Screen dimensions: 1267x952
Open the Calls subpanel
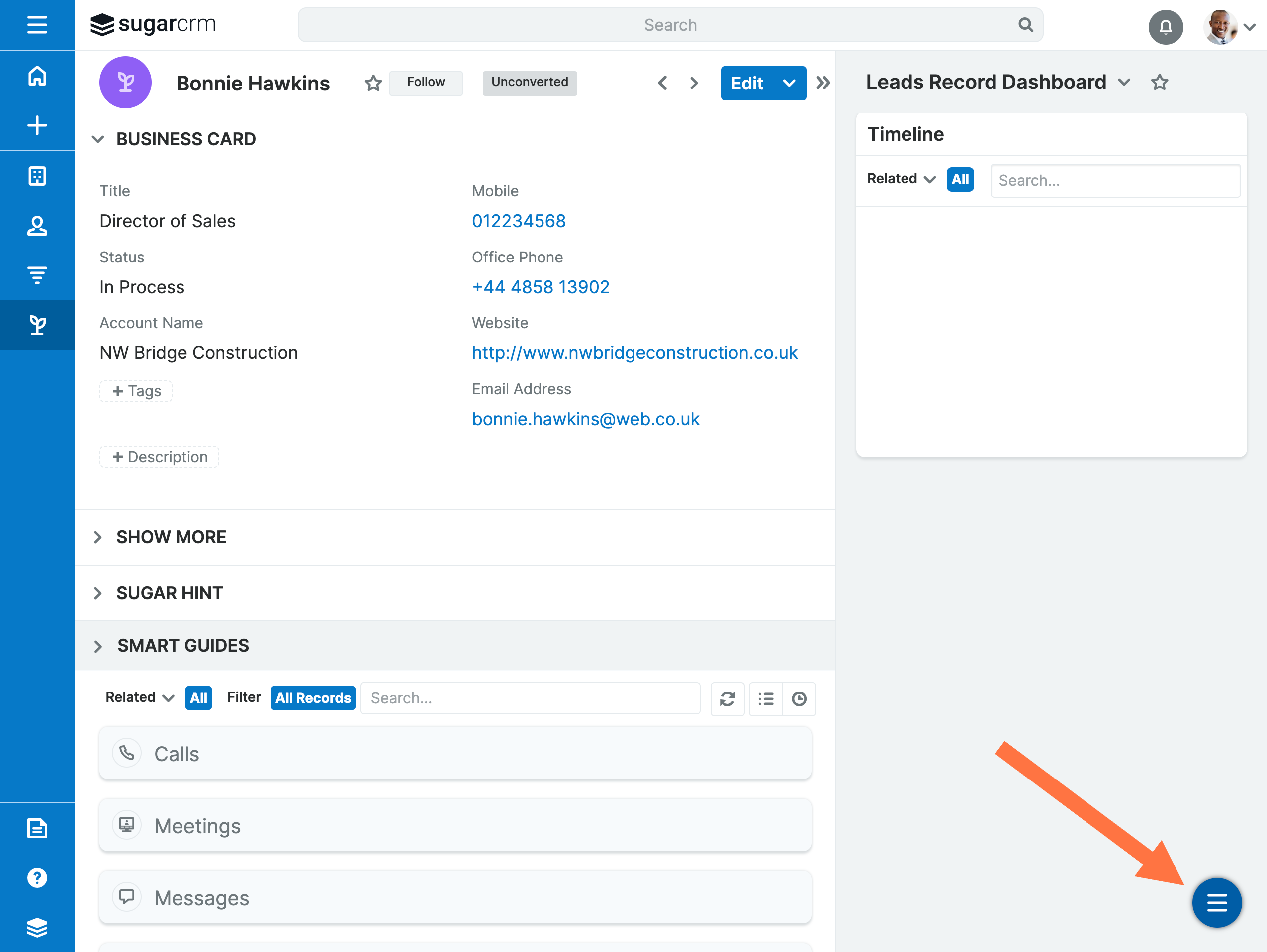pos(455,753)
